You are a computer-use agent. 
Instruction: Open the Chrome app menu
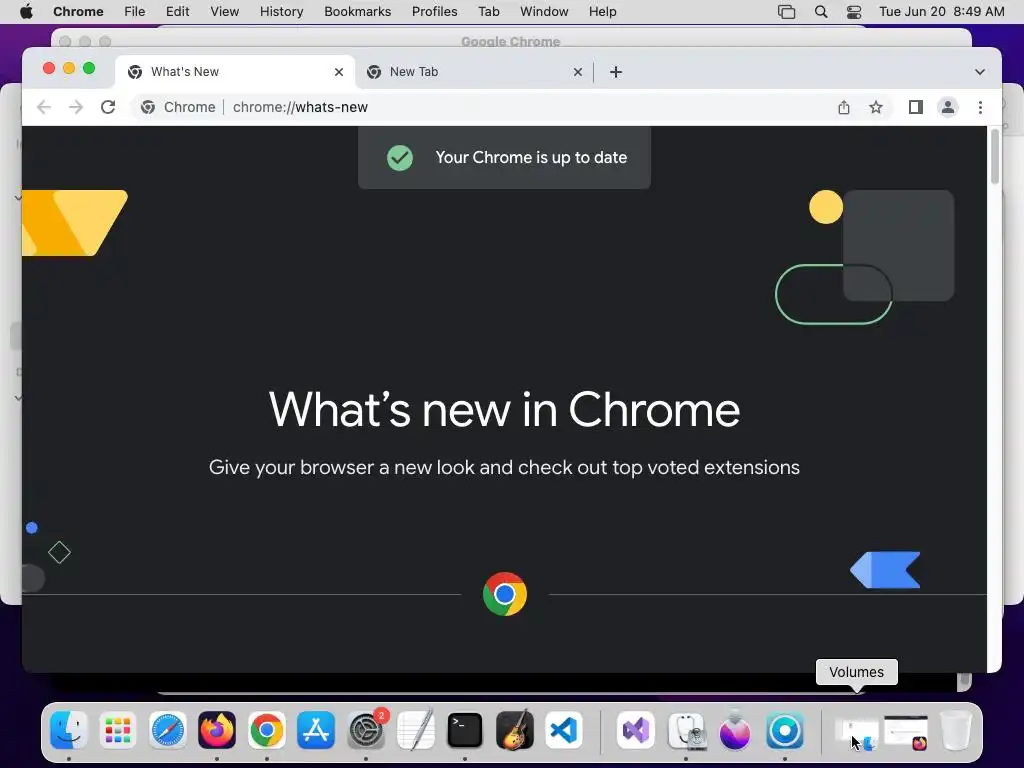click(x=78, y=12)
